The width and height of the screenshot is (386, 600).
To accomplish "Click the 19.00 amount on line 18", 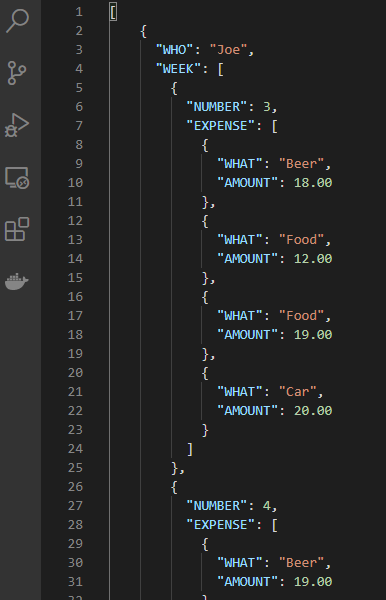I will click(313, 335).
